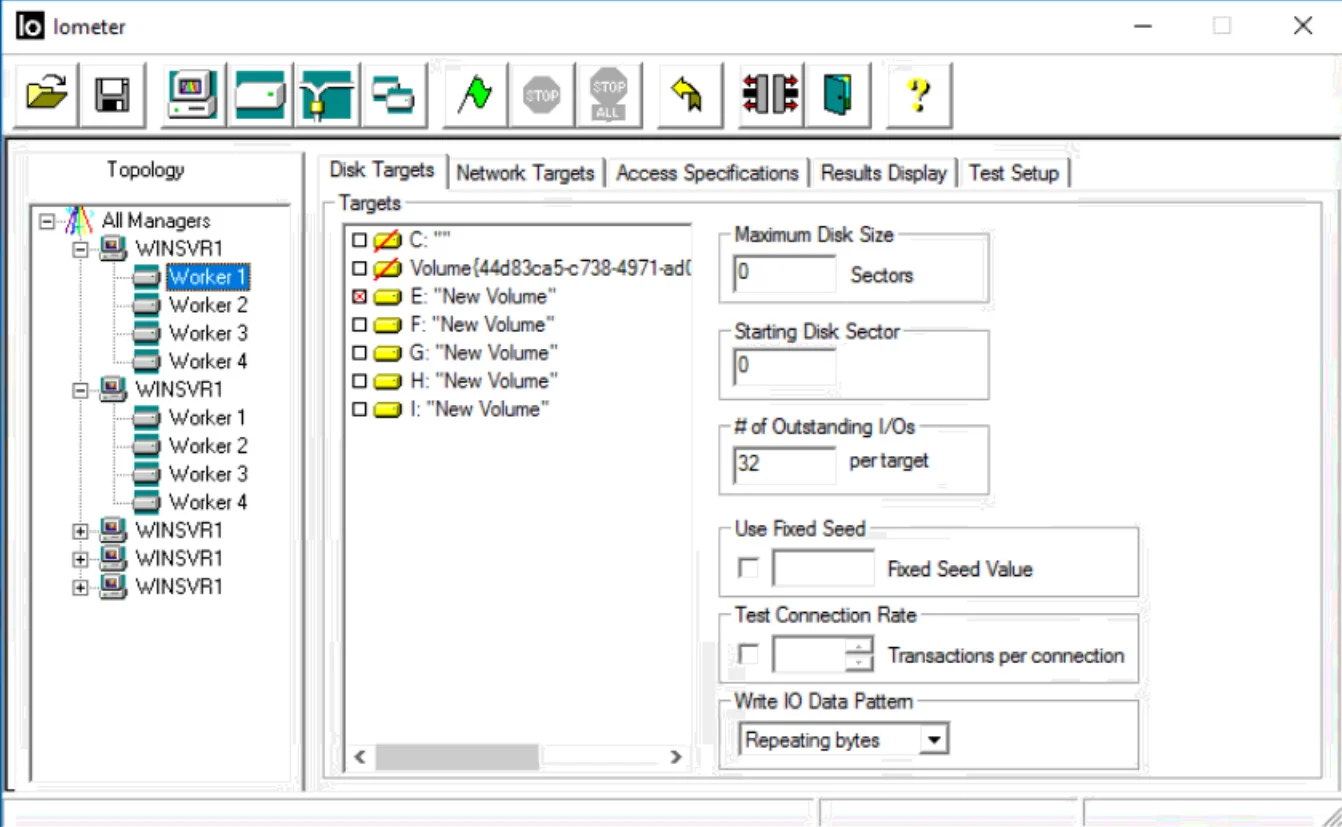Click the E: drive yellow disk icon
The width and height of the screenshot is (1342, 827).
(386, 297)
